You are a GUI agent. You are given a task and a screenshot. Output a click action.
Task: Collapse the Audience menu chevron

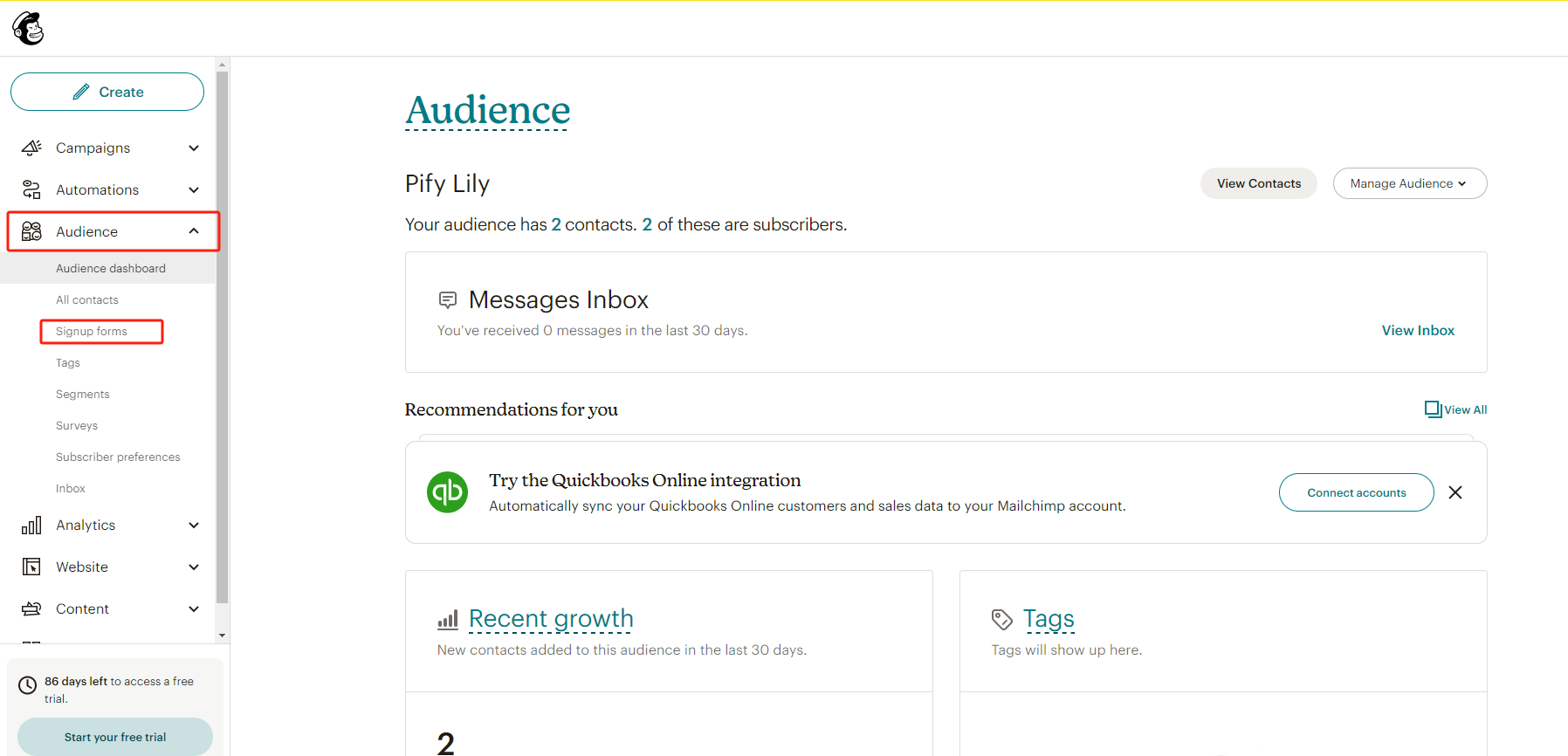[x=194, y=231]
